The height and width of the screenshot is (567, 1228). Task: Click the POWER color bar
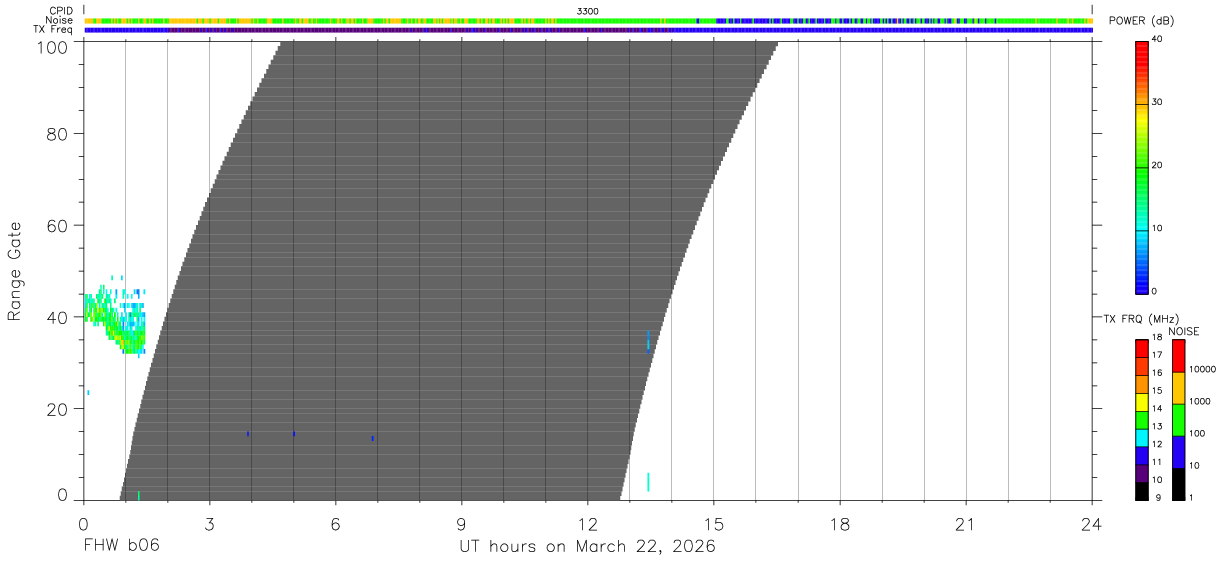[x=1141, y=167]
